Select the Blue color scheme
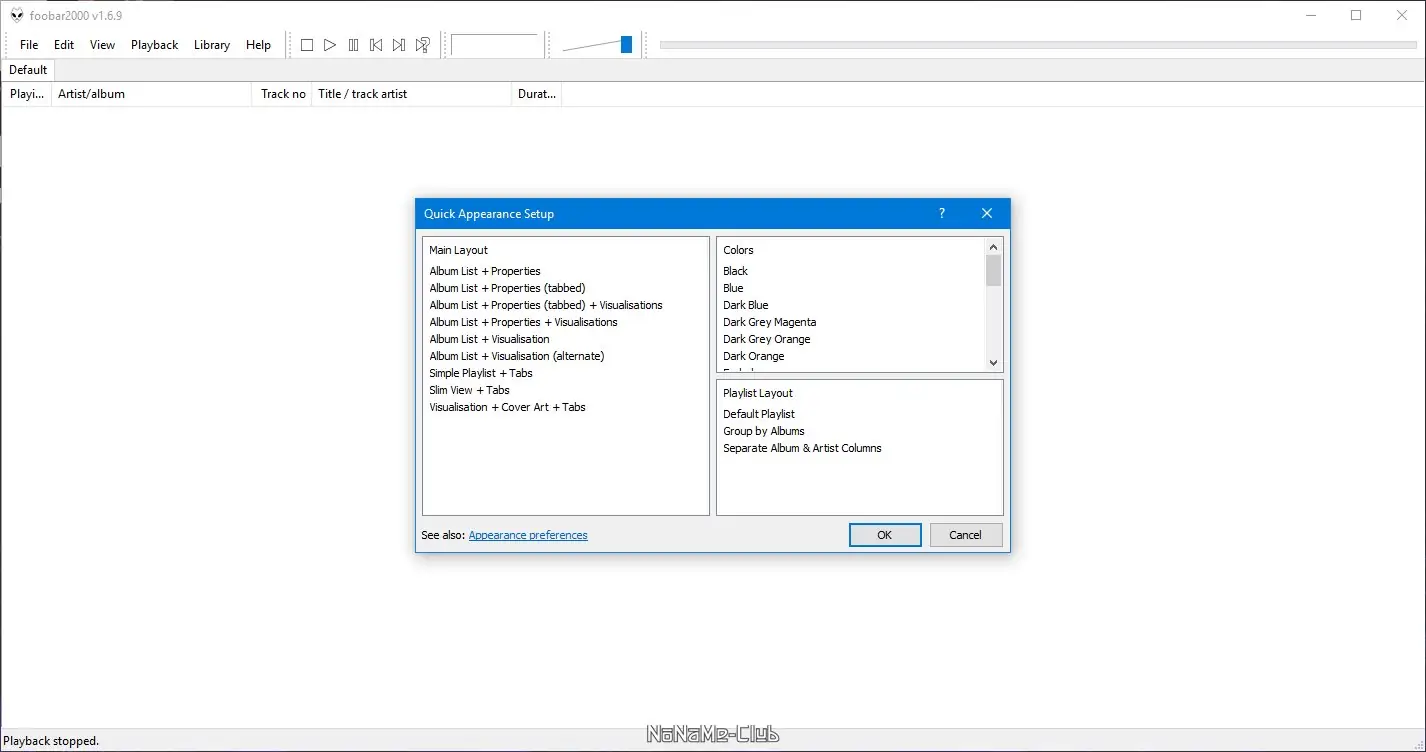 click(734, 288)
